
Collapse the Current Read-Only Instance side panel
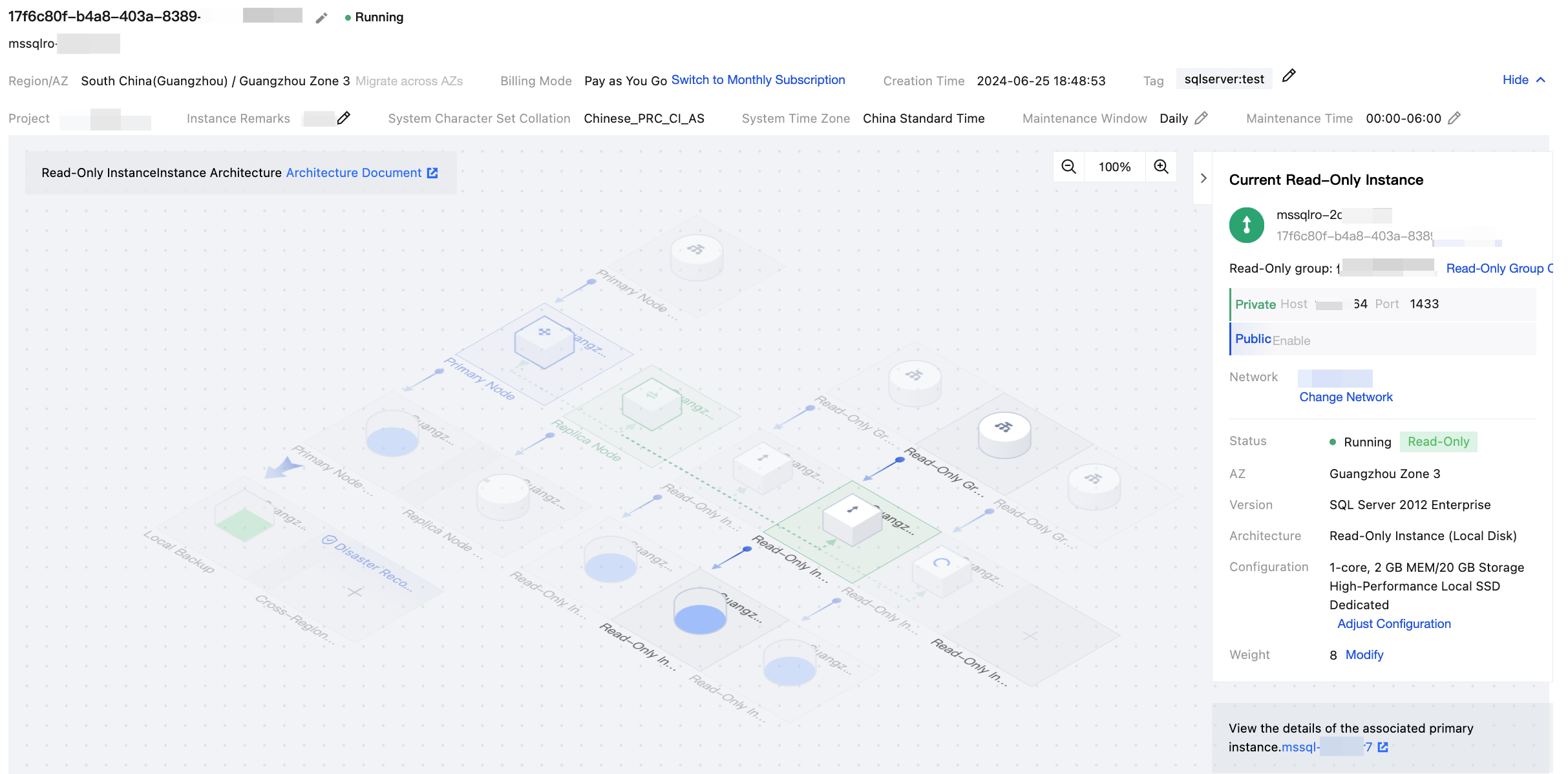[x=1203, y=178]
